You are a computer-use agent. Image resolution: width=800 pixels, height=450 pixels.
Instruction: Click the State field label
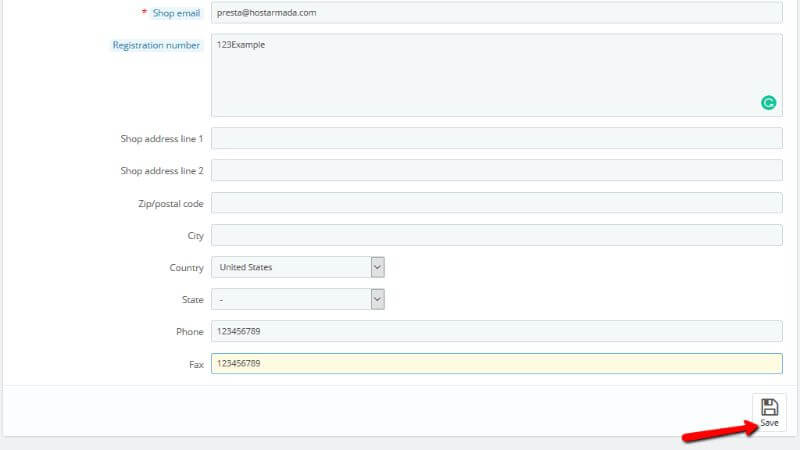[x=193, y=299]
